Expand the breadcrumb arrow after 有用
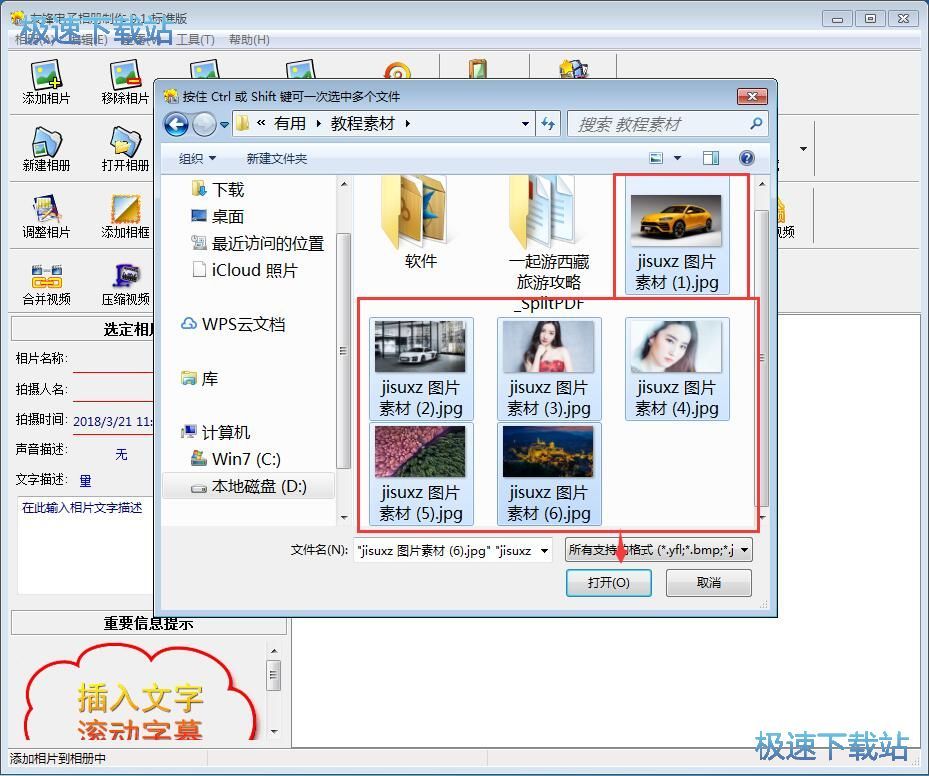The image size is (929, 776). 319,124
